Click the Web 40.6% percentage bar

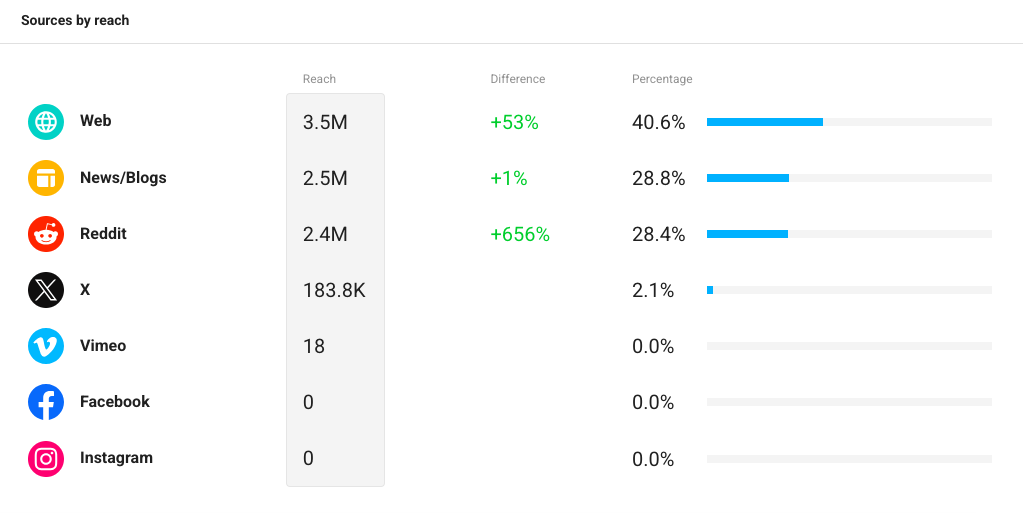point(849,122)
